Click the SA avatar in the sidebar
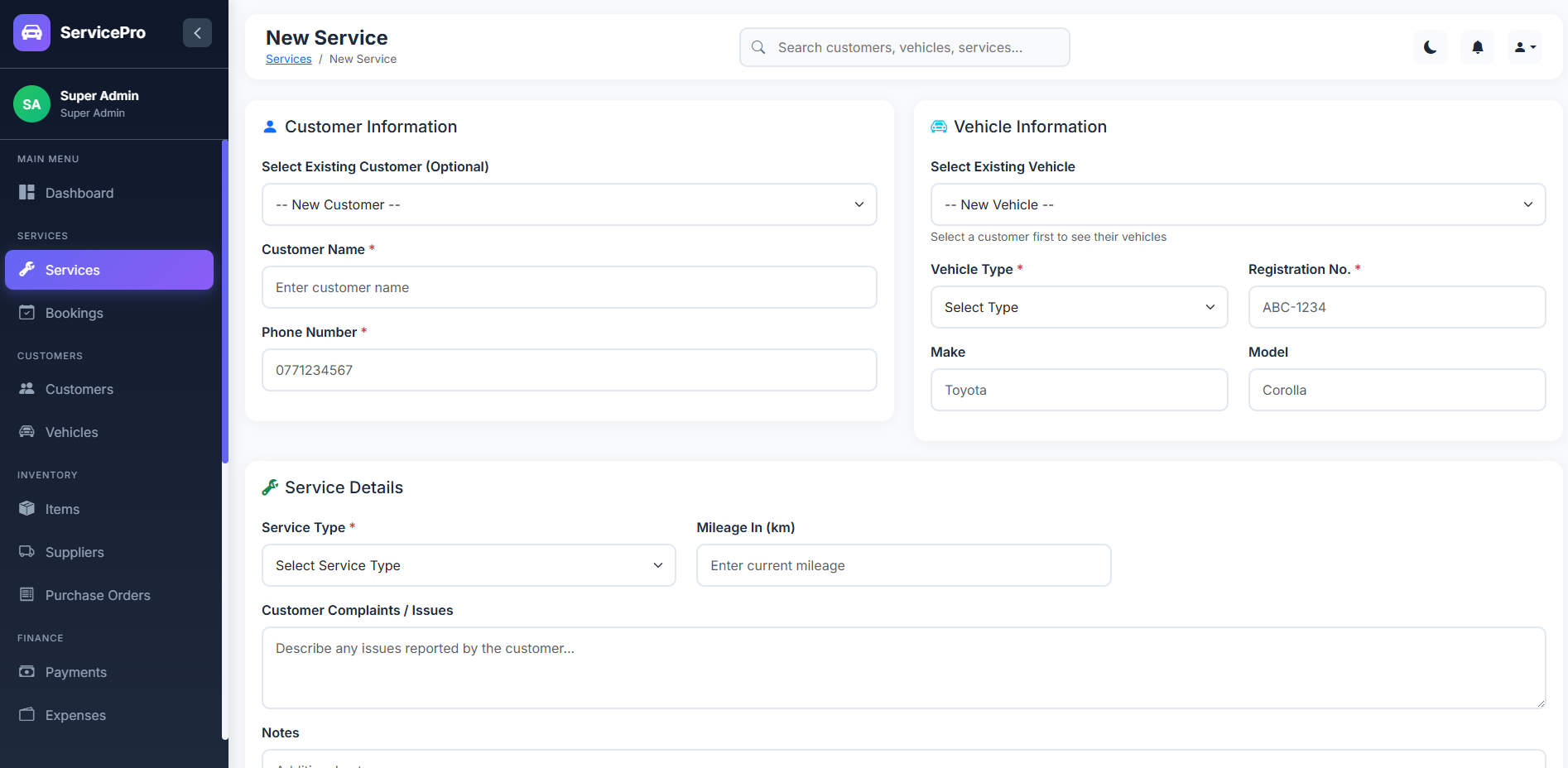 pos(31,104)
